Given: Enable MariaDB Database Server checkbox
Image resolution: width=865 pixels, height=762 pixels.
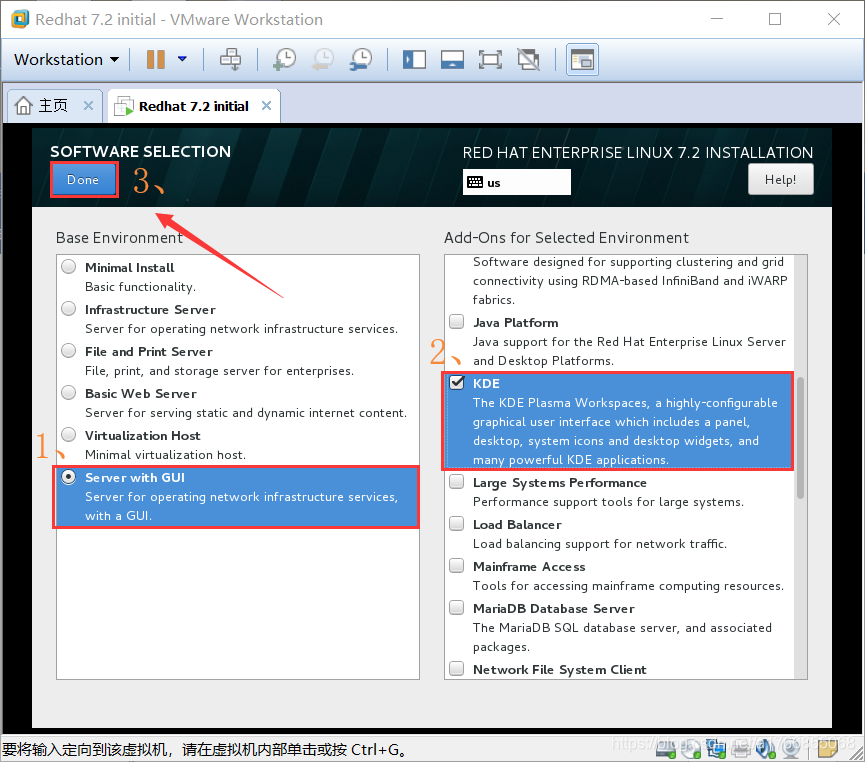Looking at the screenshot, I should pyautogui.click(x=457, y=608).
